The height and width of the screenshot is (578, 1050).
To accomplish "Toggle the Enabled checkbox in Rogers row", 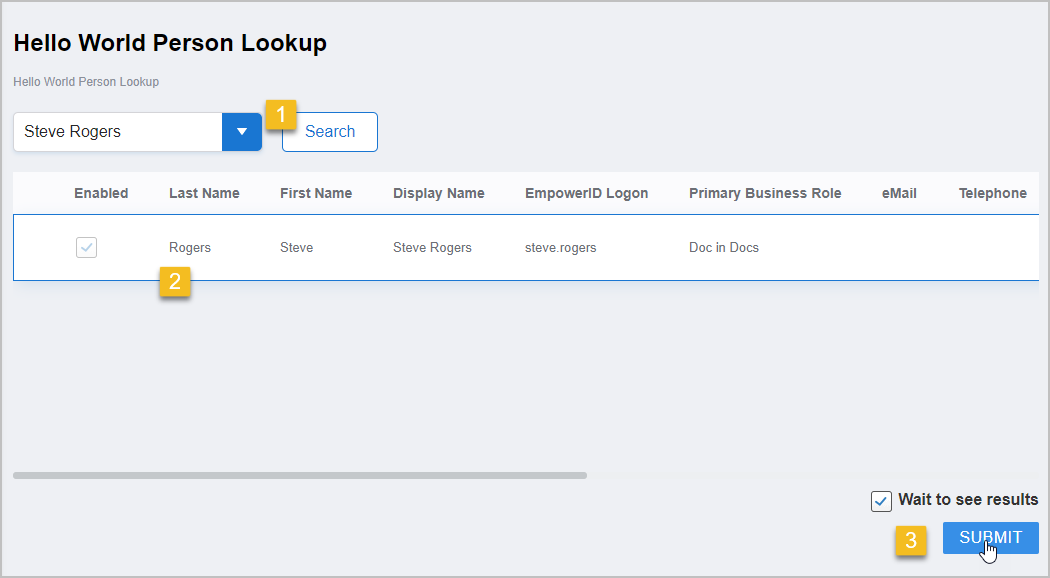I will [x=87, y=248].
